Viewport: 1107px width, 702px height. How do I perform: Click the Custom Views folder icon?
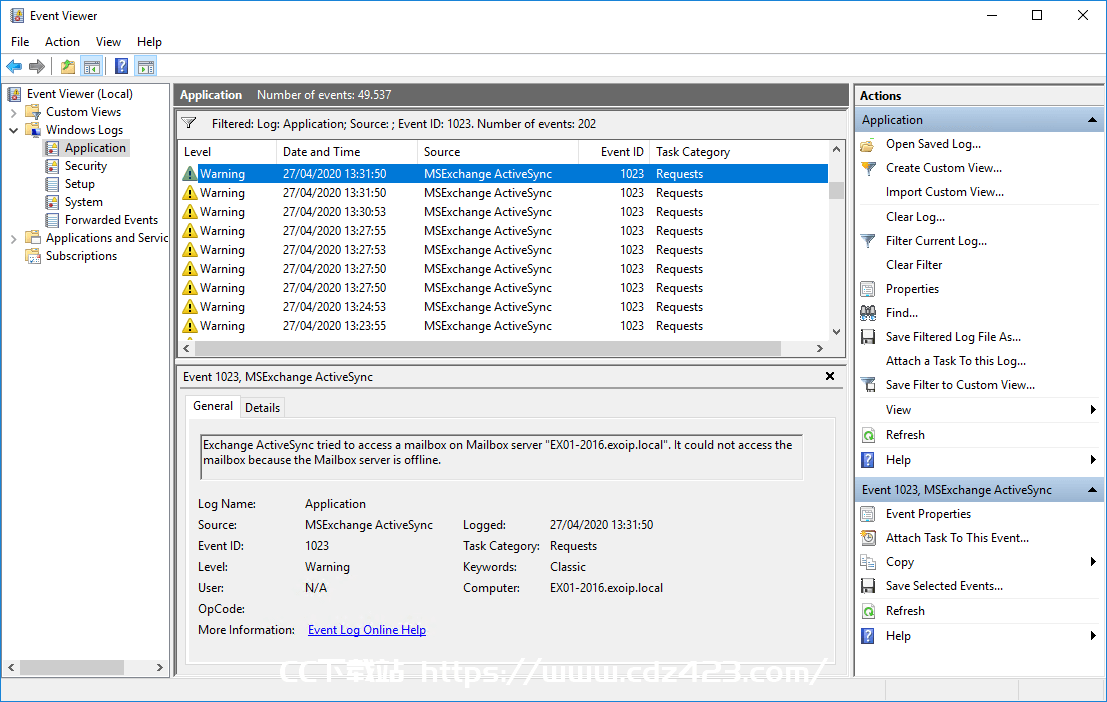[33, 112]
